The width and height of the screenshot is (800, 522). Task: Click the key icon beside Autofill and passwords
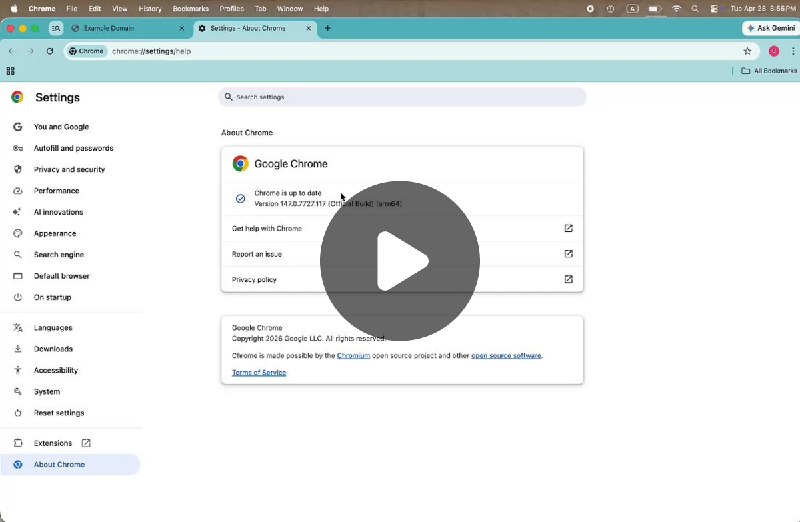[x=18, y=148]
